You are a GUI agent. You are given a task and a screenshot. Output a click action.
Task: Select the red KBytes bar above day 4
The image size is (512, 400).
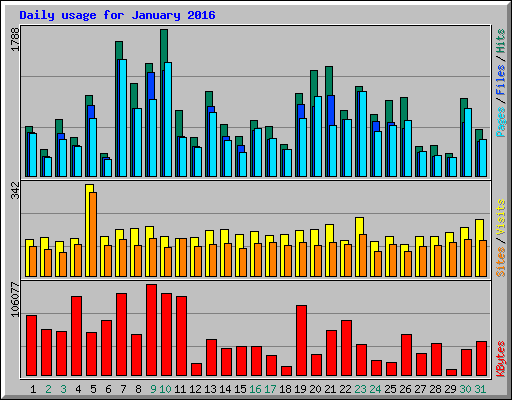click(x=76, y=336)
